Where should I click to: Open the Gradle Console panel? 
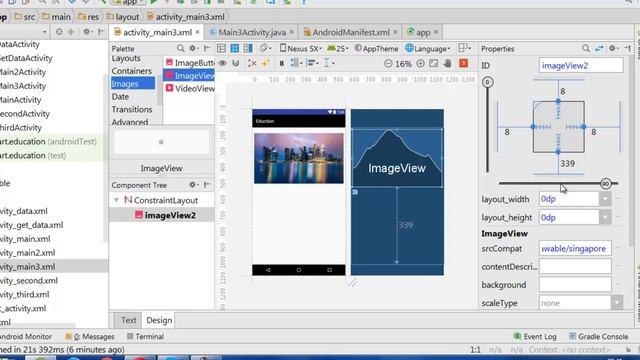tap(598, 337)
